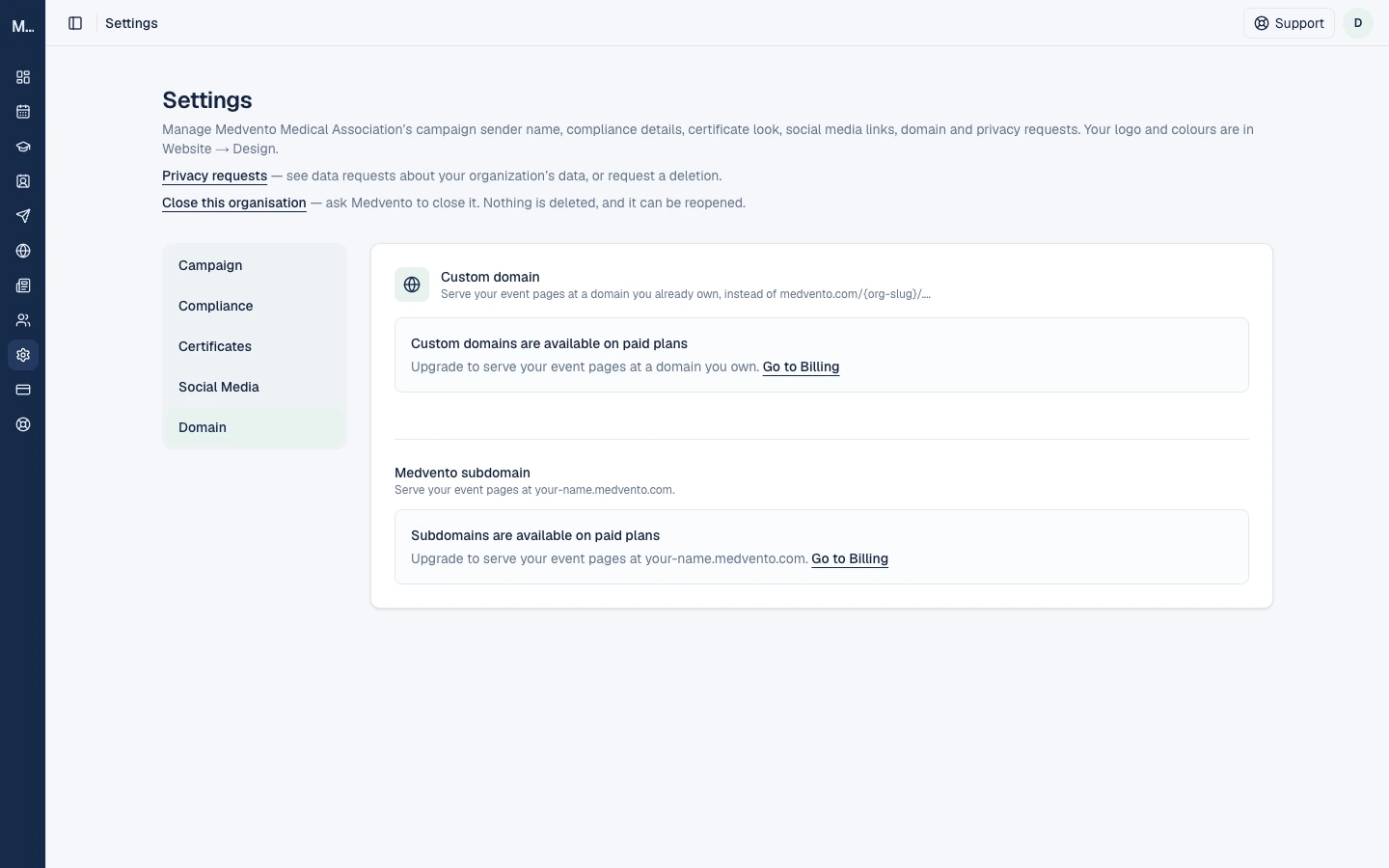Image resolution: width=1389 pixels, height=868 pixels.
Task: Select the Social Media settings tab
Action: (x=255, y=387)
